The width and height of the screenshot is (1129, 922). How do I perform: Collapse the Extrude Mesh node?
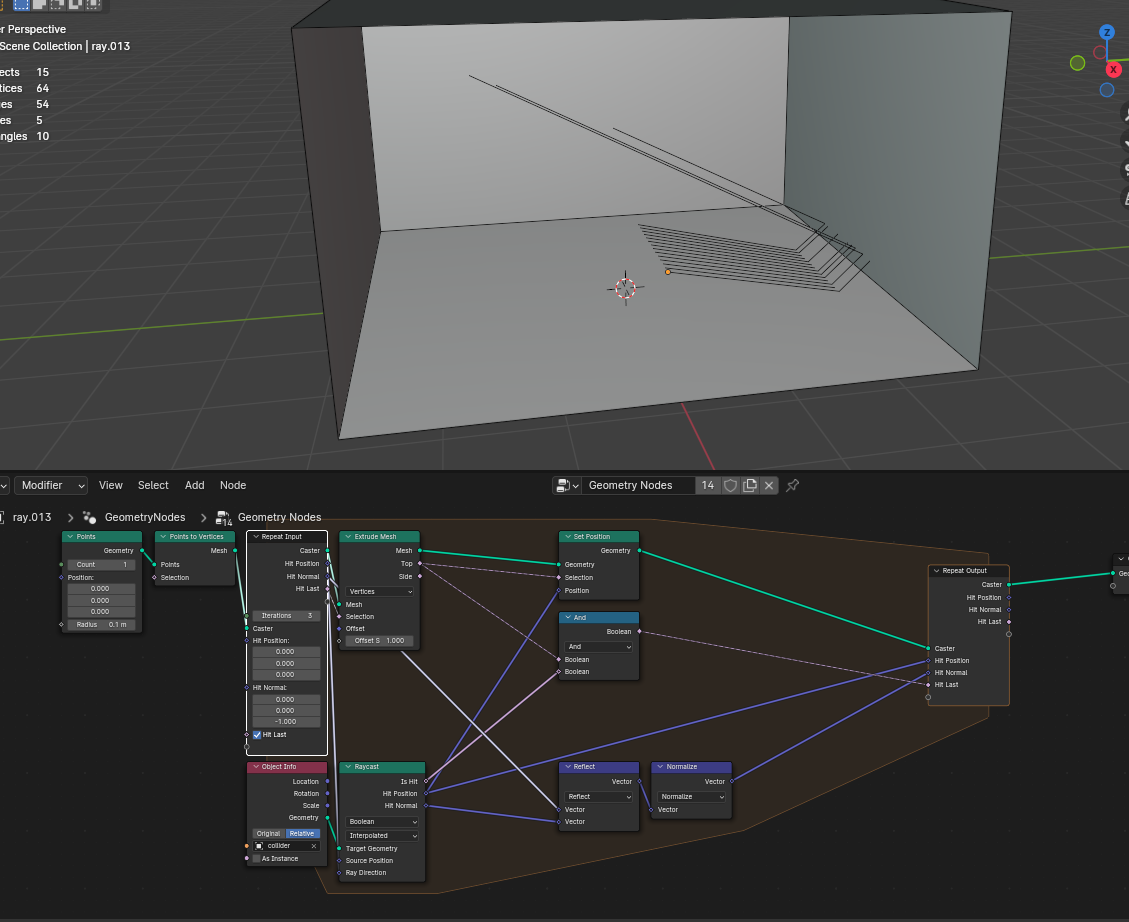point(348,537)
